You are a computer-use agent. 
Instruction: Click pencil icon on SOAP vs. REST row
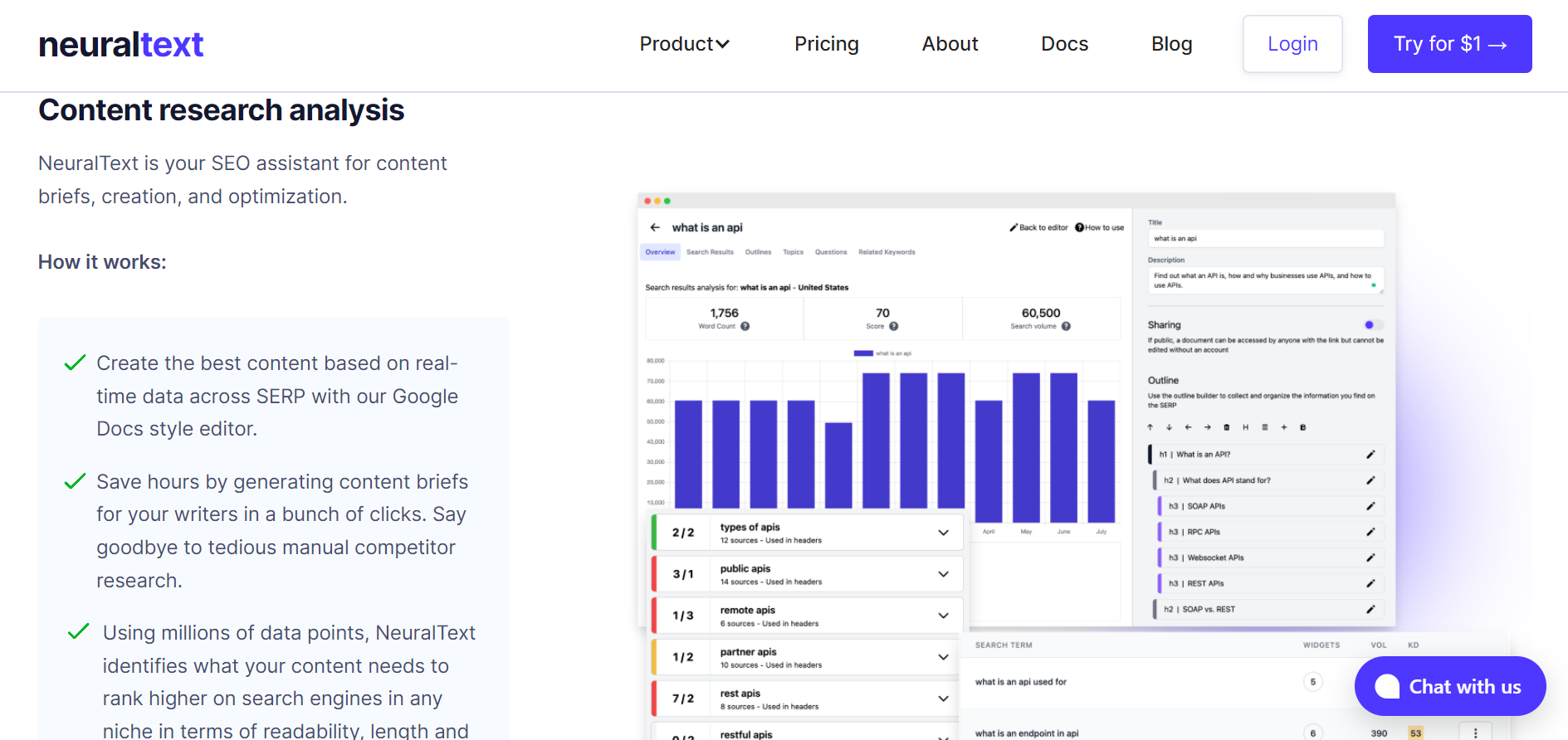[1370, 609]
